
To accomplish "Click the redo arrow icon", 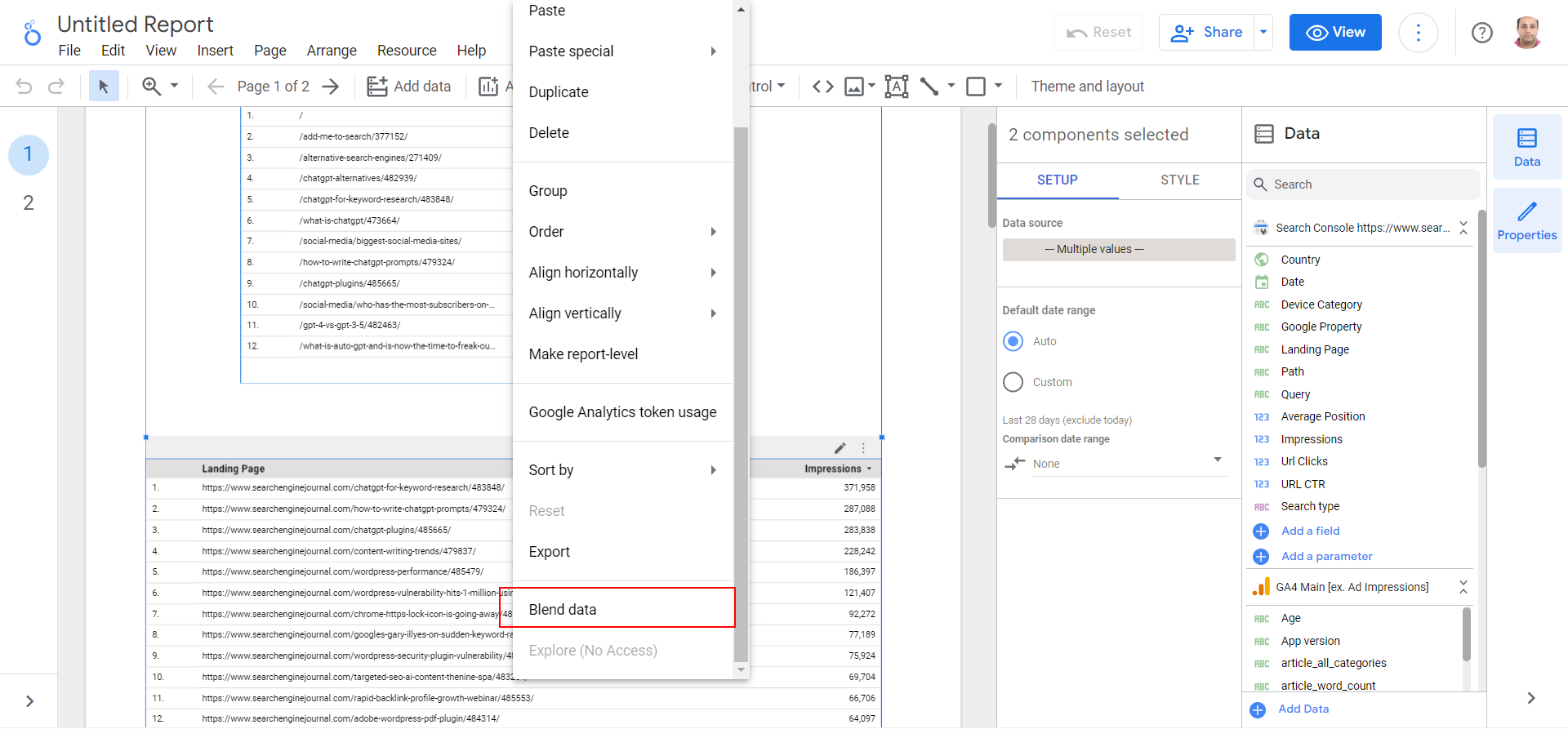I will (56, 87).
